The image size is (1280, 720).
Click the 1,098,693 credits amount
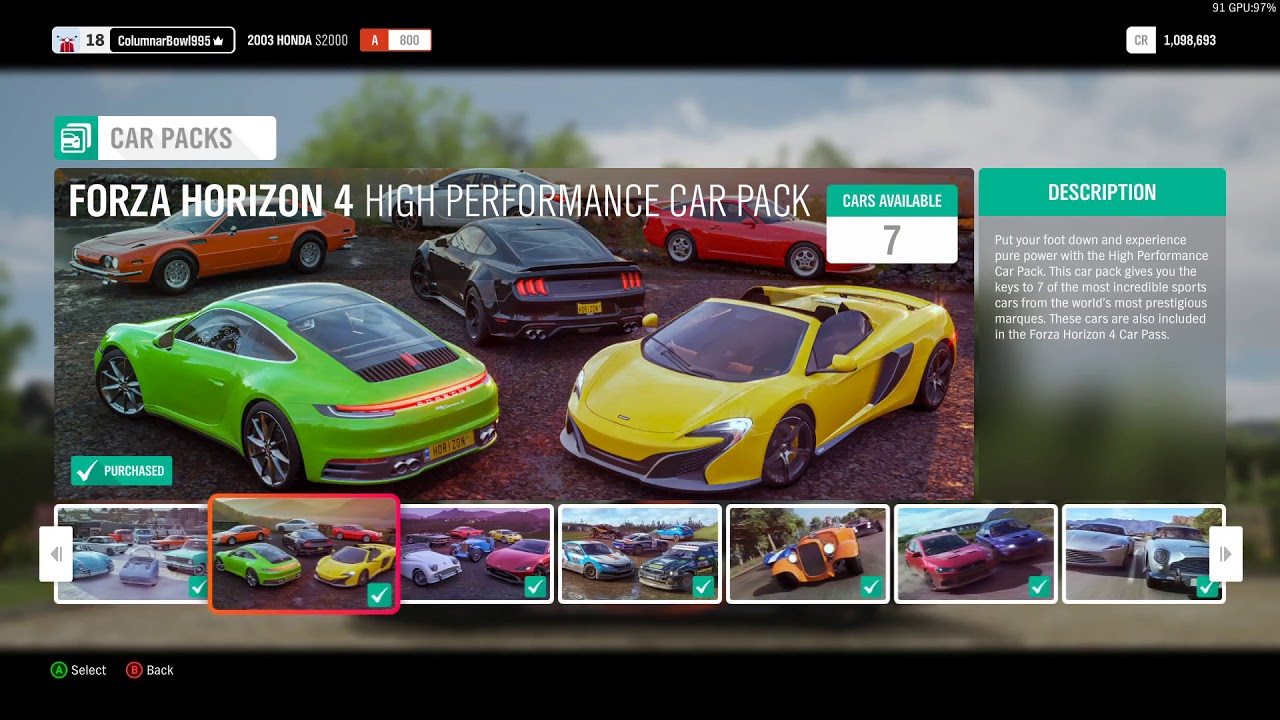1189,41
